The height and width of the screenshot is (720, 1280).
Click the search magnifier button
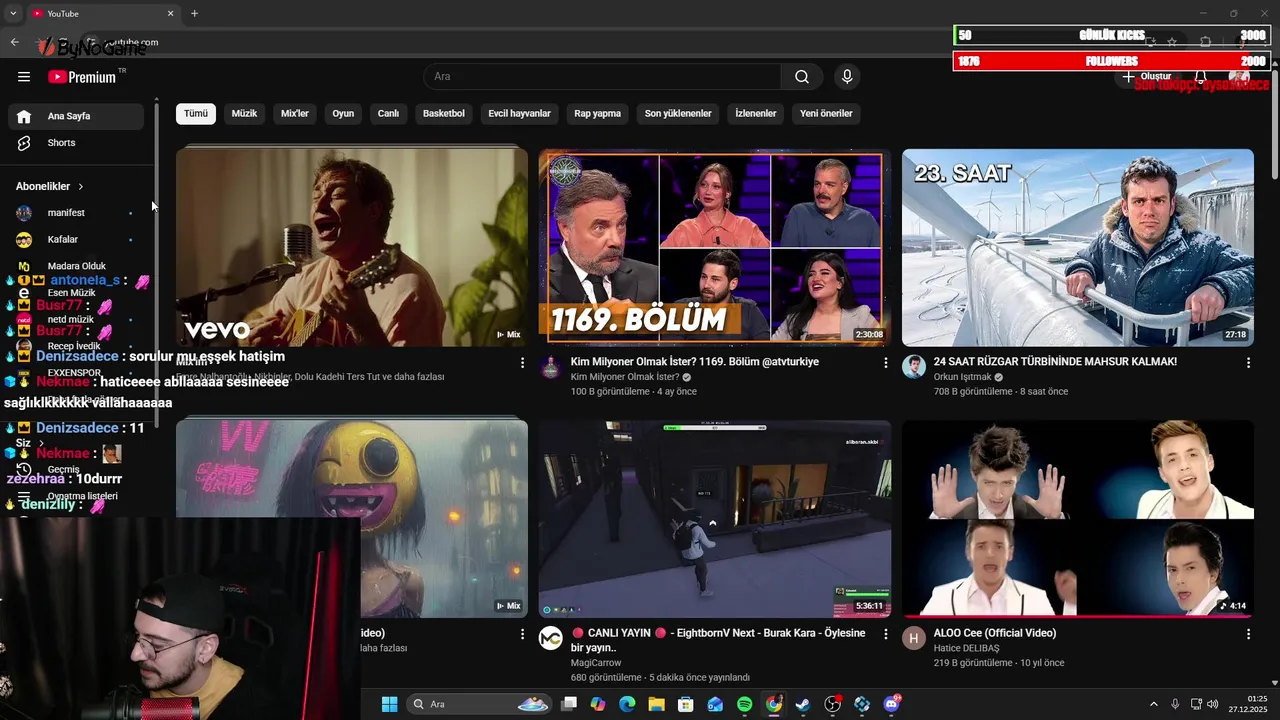click(802, 77)
